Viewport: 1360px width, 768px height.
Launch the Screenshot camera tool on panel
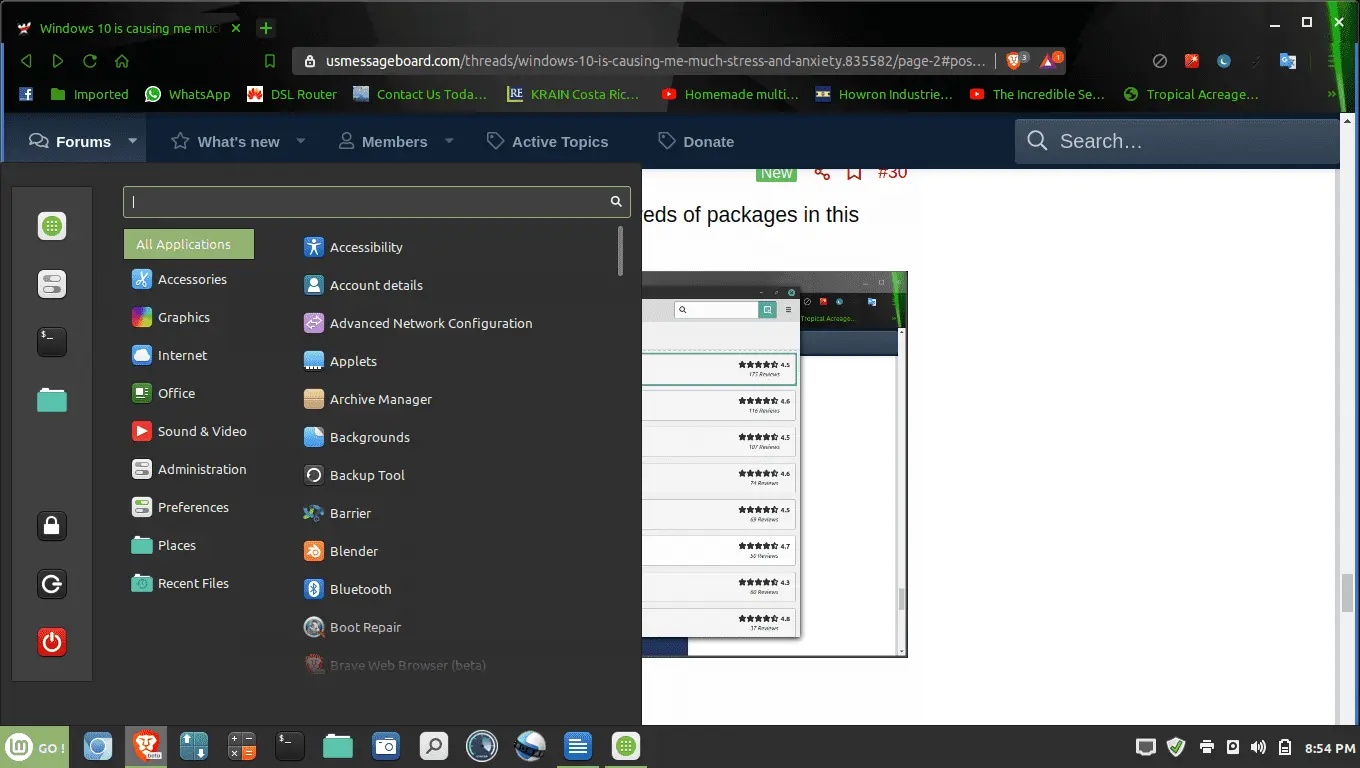[x=386, y=746]
